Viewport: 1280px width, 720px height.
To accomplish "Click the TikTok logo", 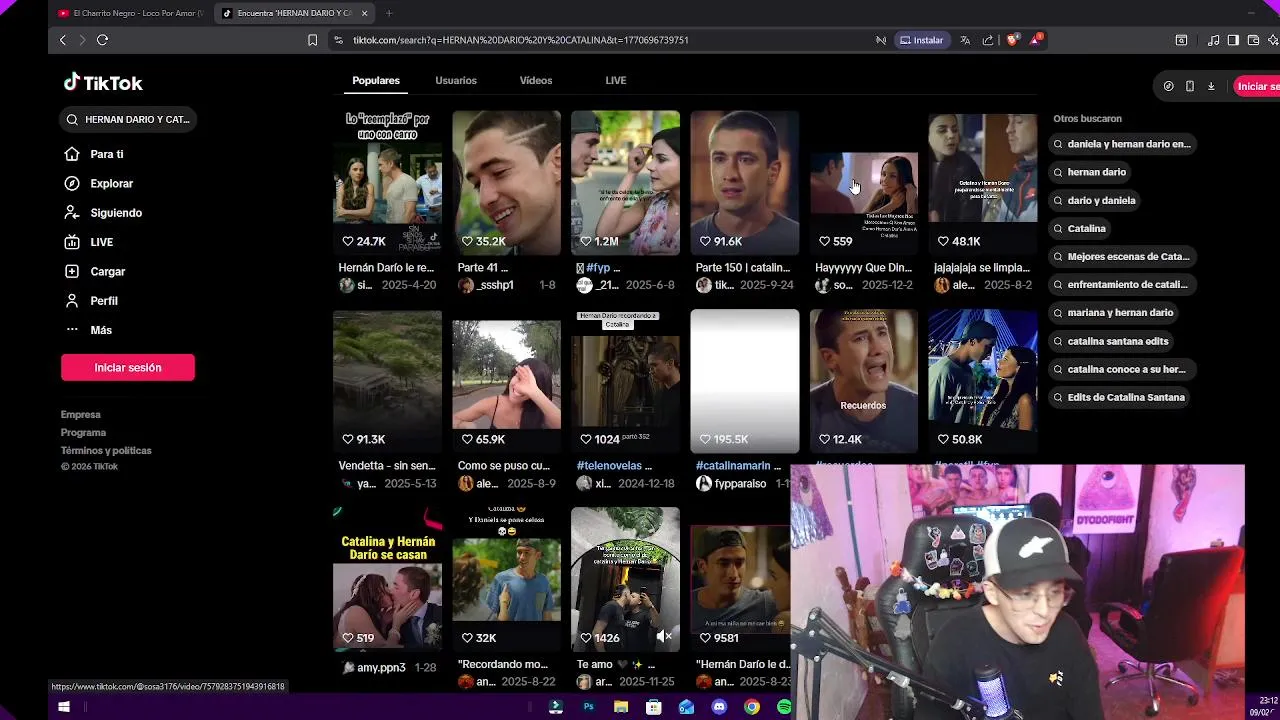I will click(103, 83).
